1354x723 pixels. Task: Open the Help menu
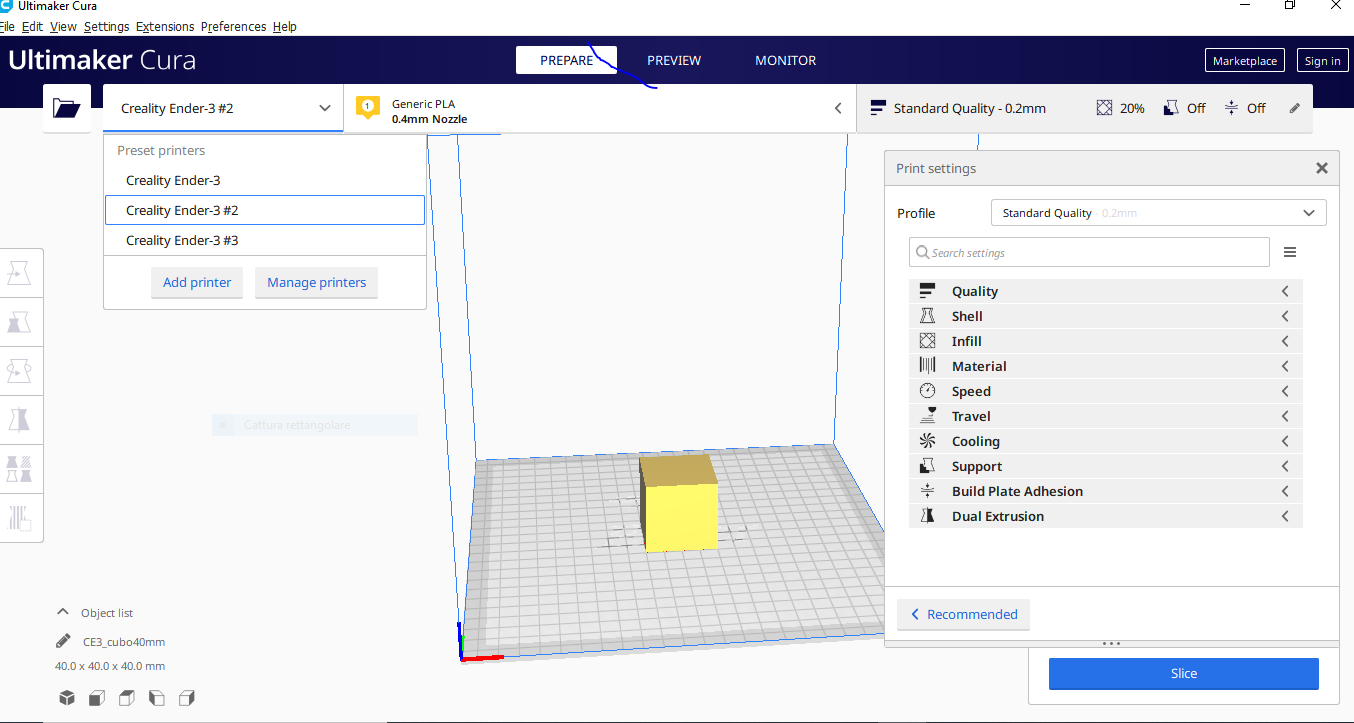pyautogui.click(x=285, y=27)
